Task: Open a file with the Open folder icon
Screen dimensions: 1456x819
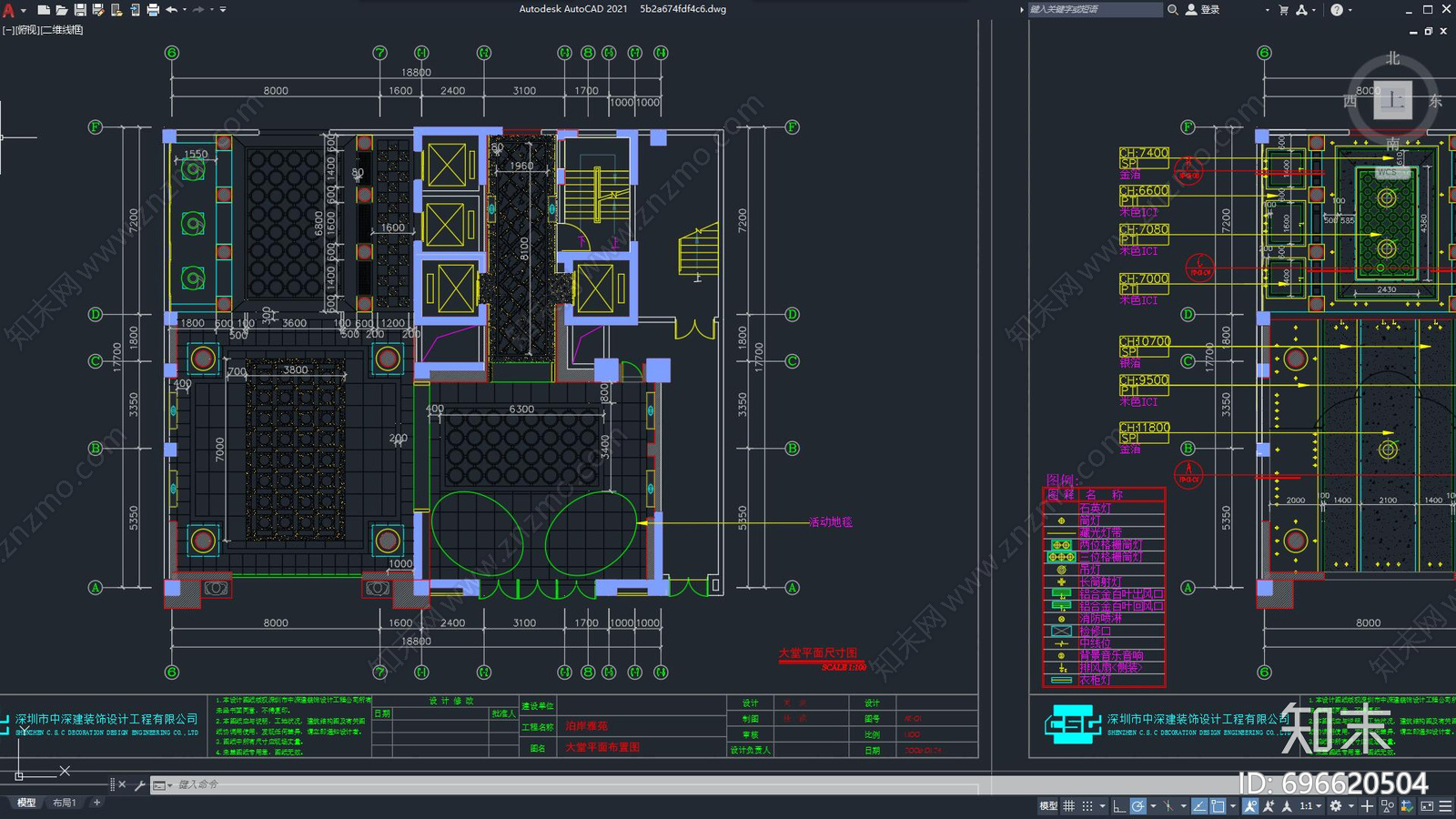Action: tap(61, 10)
